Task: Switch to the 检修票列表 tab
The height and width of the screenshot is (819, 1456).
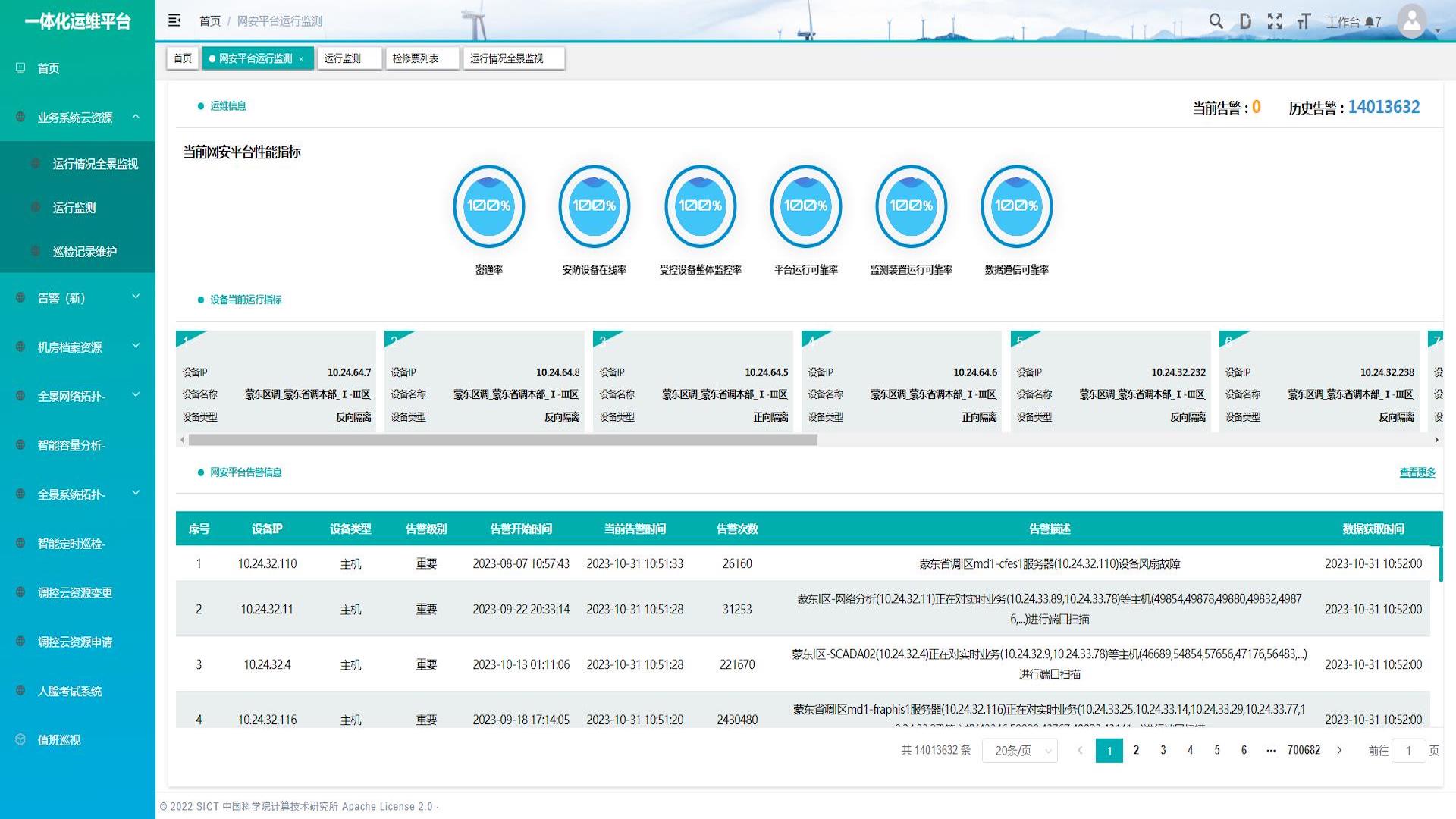Action: click(416, 58)
